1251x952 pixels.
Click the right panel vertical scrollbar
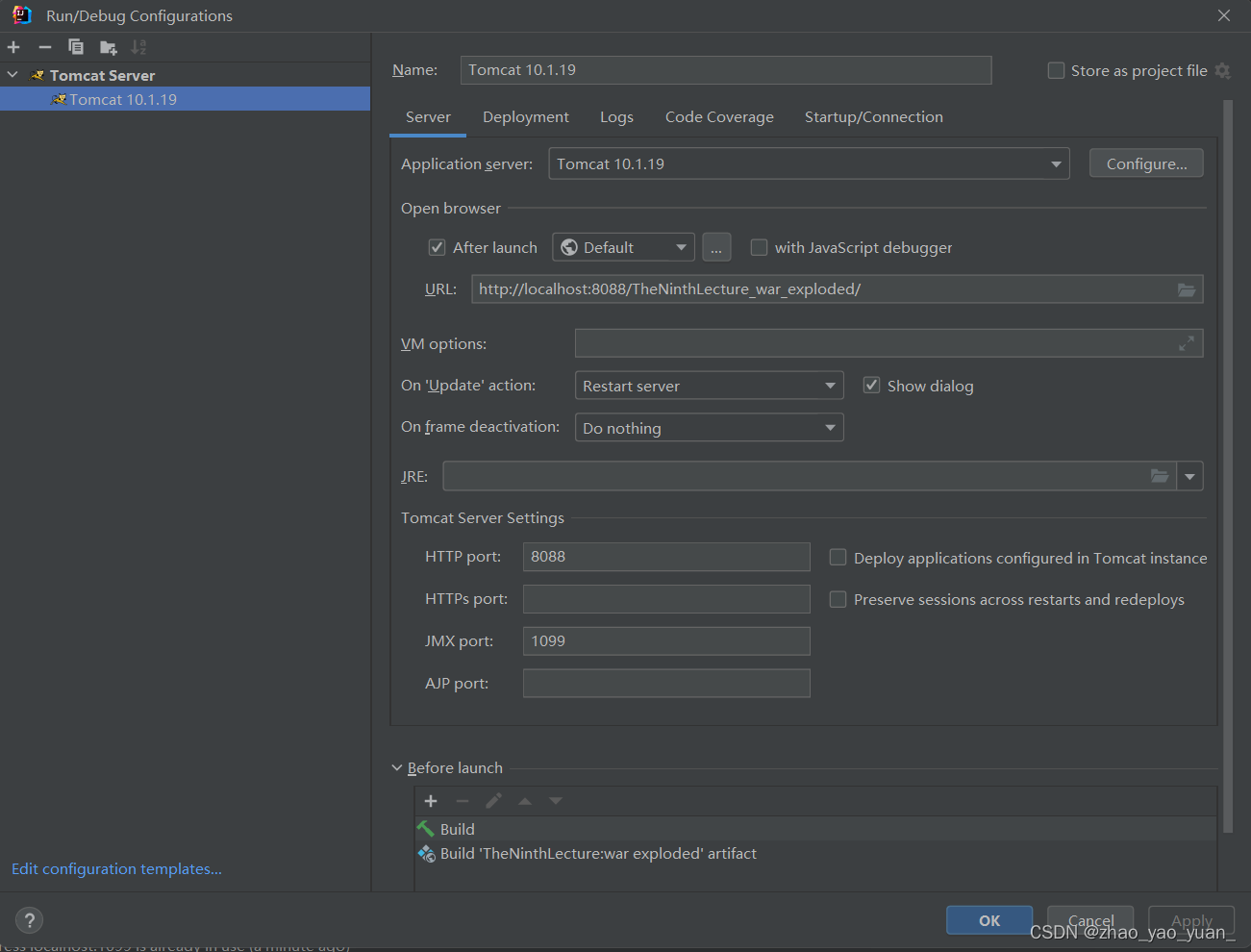point(1227,466)
